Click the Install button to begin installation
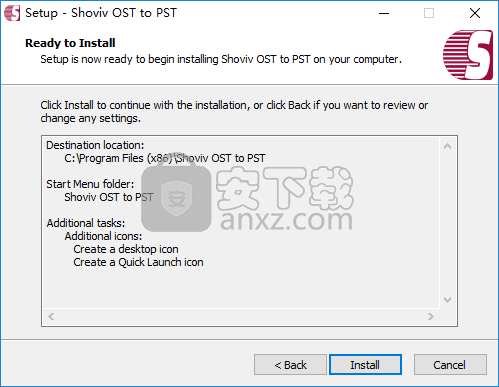Viewport: 499px width, 387px height. pos(365,365)
